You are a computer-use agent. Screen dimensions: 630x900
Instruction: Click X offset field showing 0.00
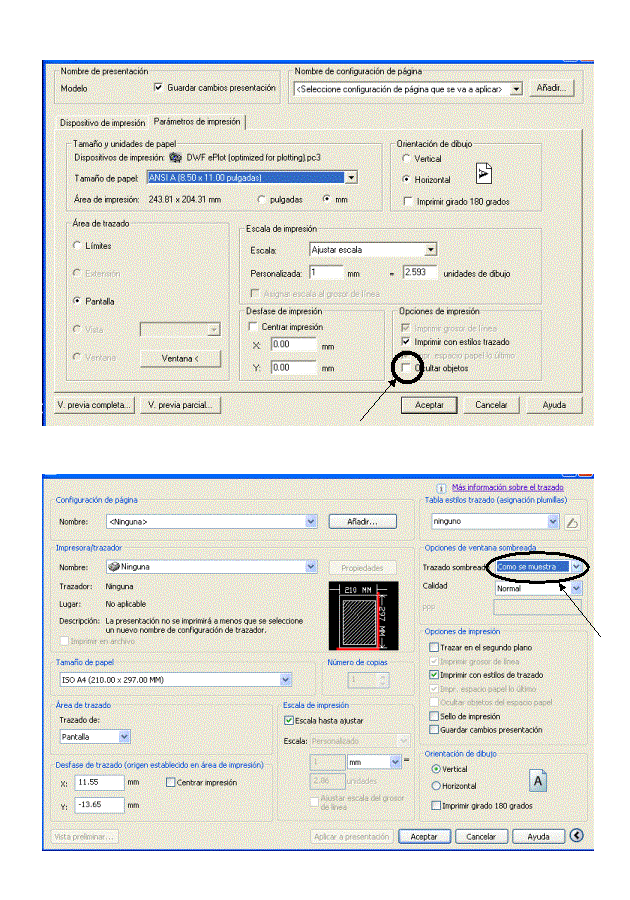coord(294,344)
